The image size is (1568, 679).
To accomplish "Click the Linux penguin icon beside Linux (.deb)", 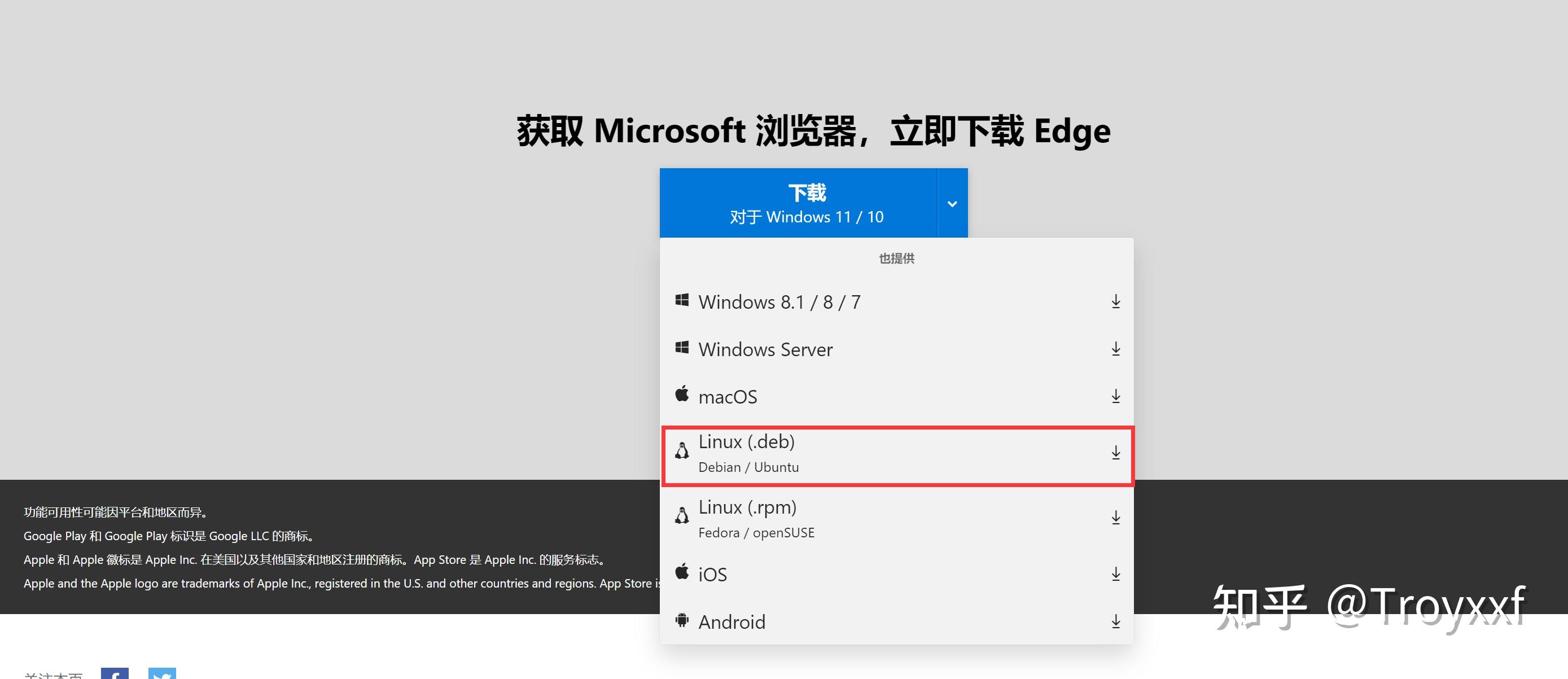I will tap(682, 451).
